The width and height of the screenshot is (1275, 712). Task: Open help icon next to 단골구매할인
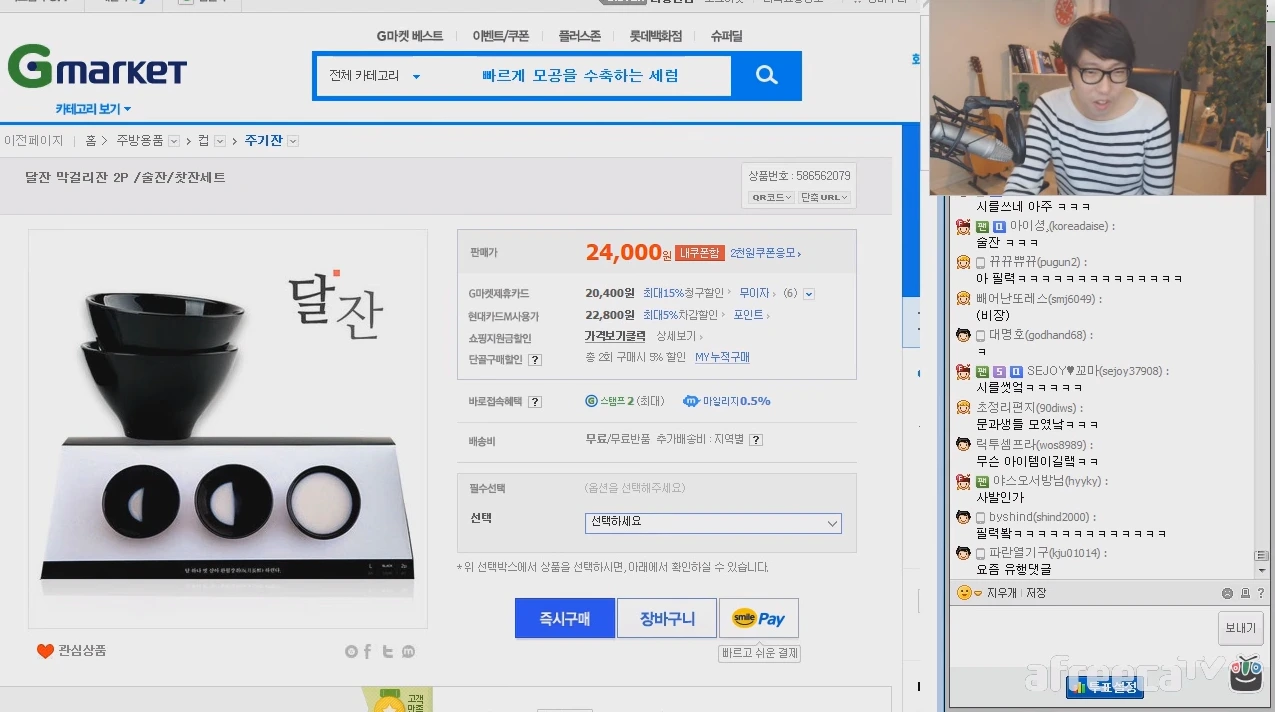tap(535, 360)
